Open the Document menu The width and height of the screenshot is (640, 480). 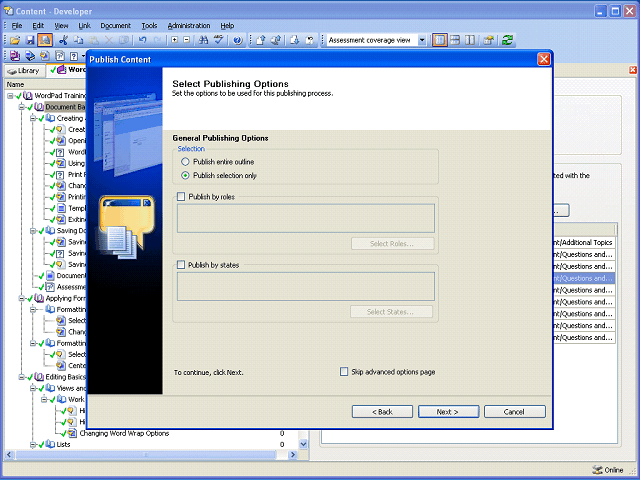(x=116, y=26)
